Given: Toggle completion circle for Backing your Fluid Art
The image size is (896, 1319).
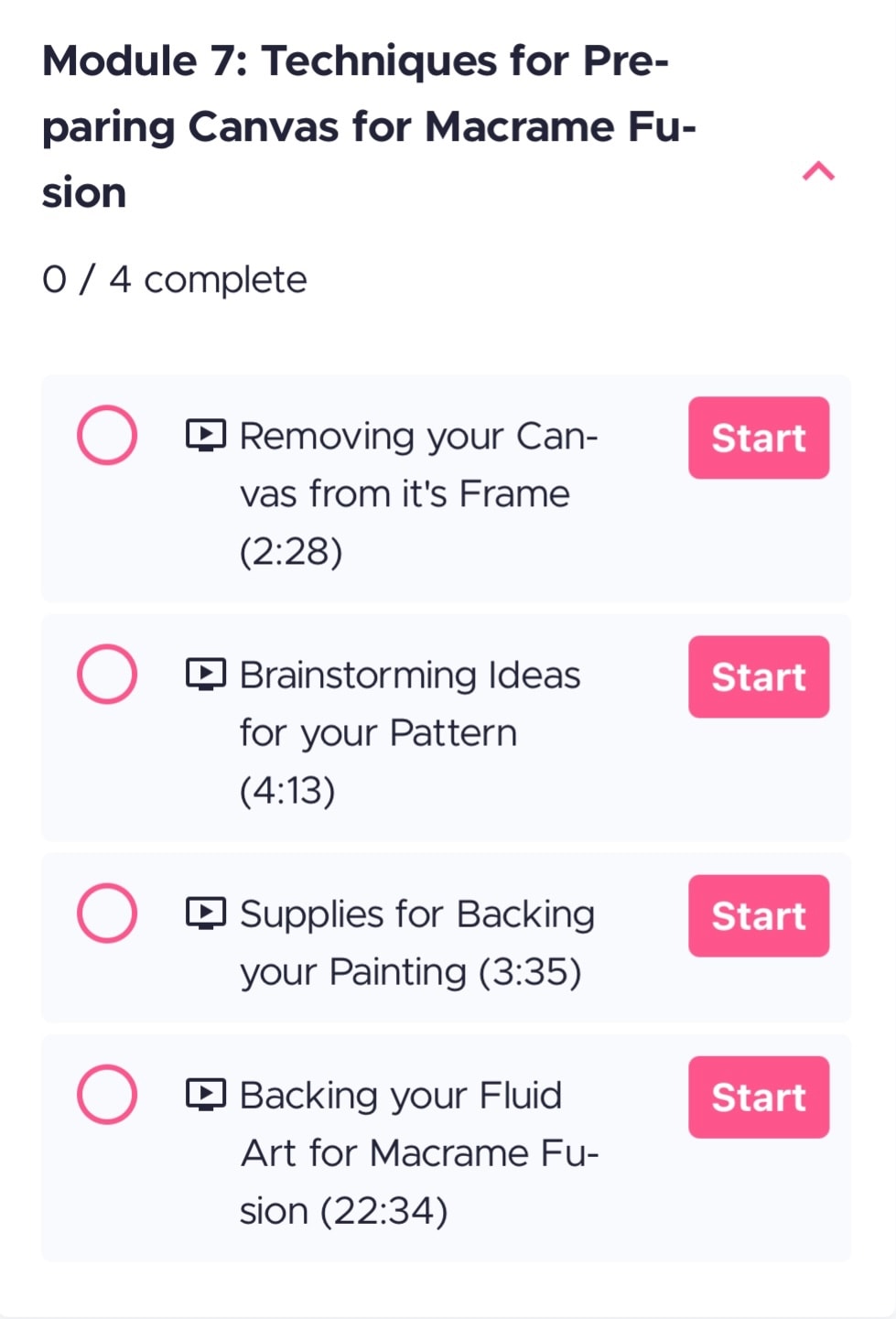Looking at the screenshot, I should pyautogui.click(x=107, y=1094).
